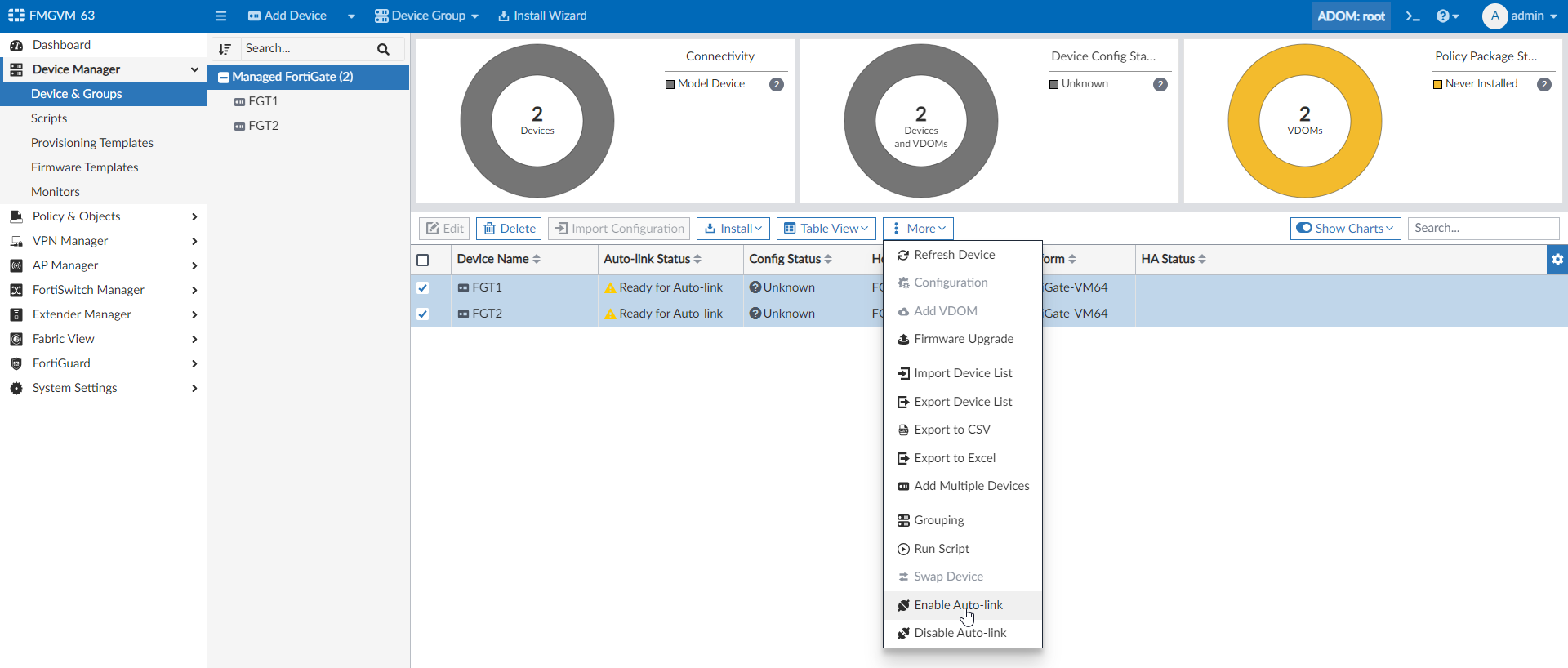The height and width of the screenshot is (668, 1568).
Task: Open the Table View dropdown
Action: point(826,229)
